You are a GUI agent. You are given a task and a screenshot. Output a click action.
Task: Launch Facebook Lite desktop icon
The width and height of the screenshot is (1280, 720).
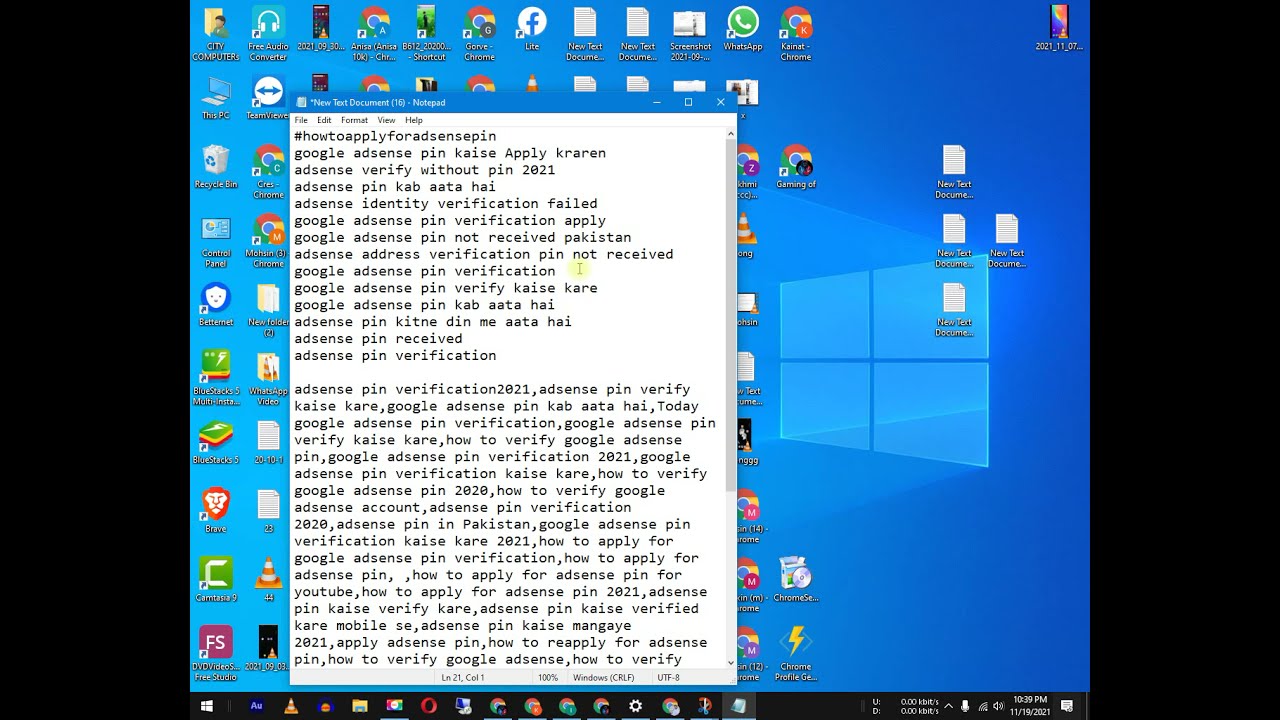click(x=532, y=29)
